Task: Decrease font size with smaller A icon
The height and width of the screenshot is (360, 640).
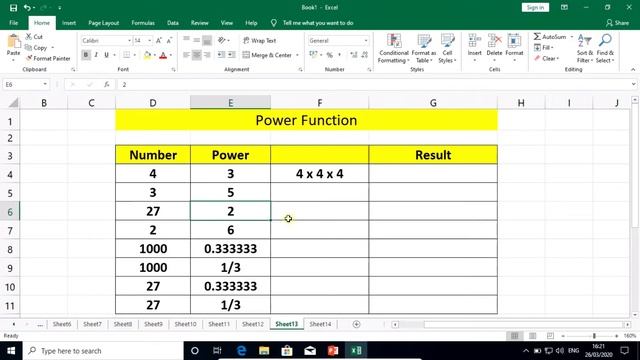Action: coord(169,40)
